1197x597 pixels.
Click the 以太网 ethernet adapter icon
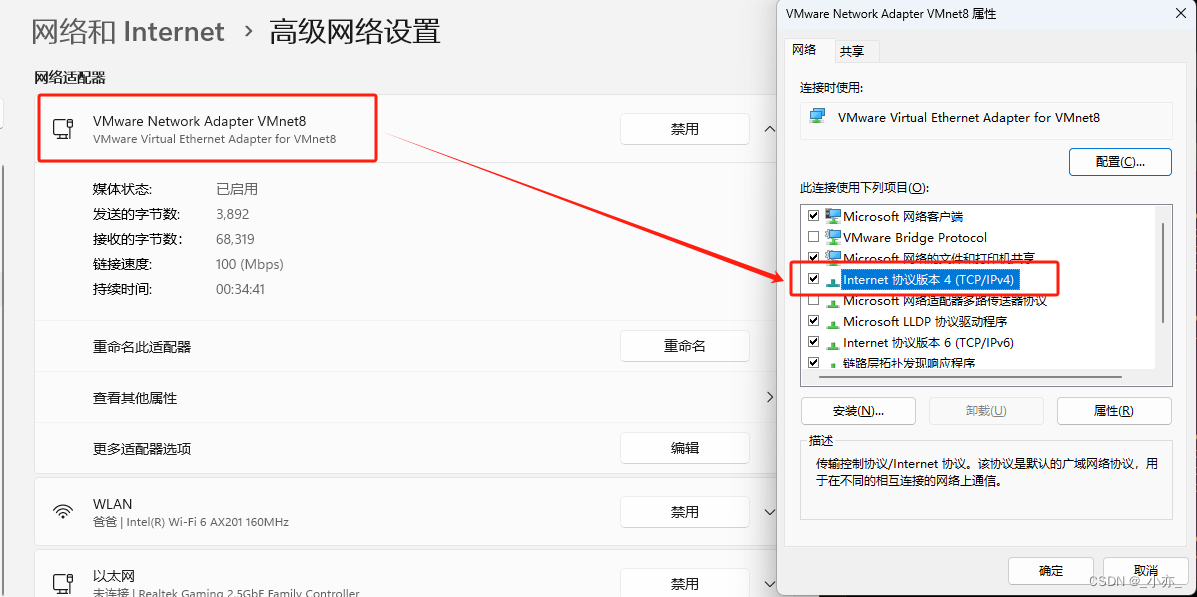[x=63, y=583]
